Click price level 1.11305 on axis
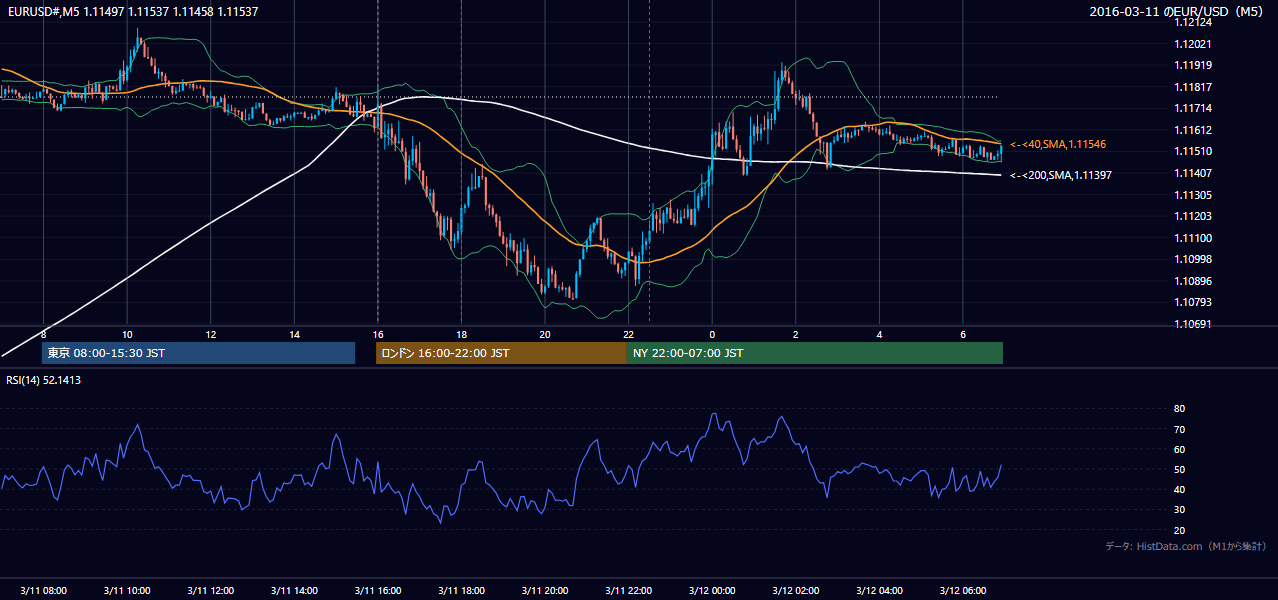The height and width of the screenshot is (600, 1278). click(x=1192, y=195)
